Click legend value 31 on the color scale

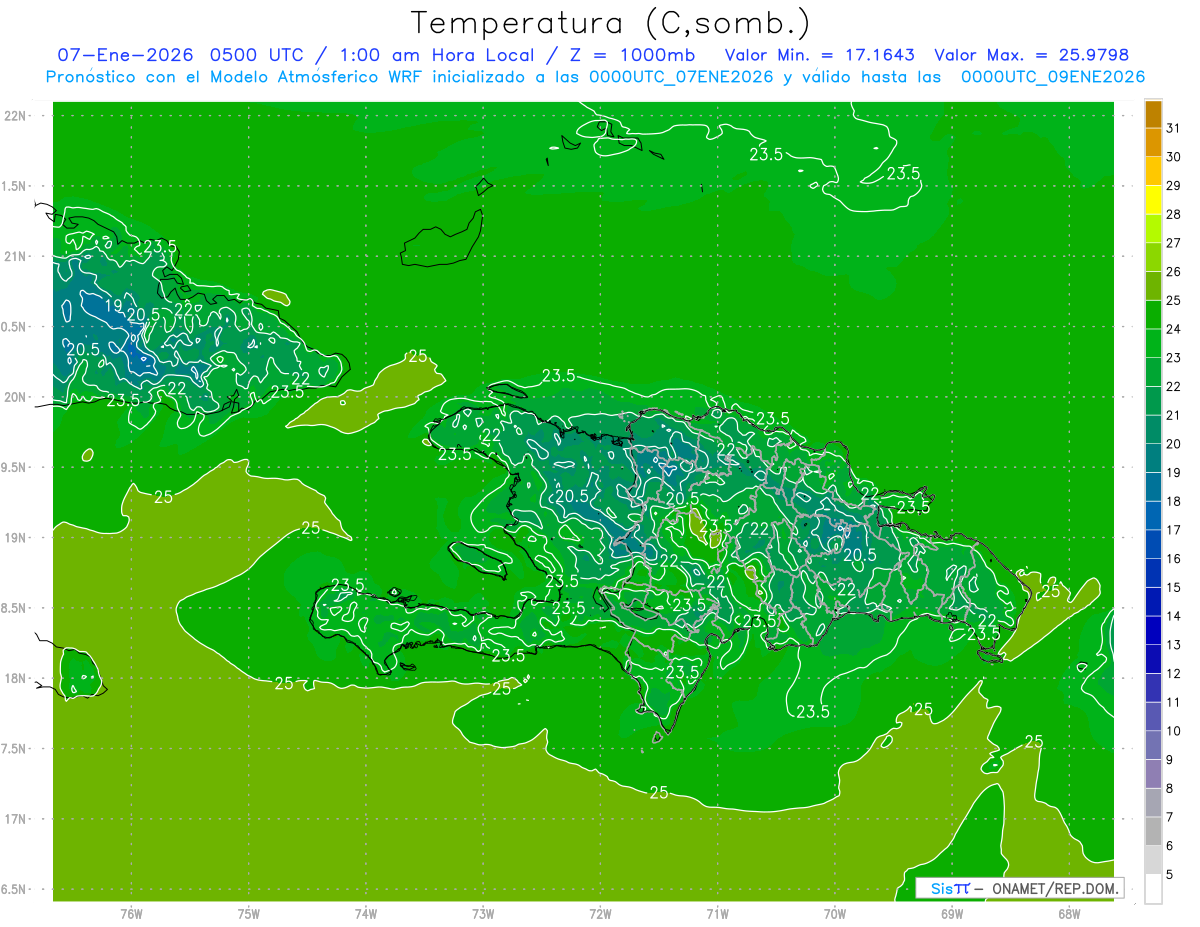point(1173,128)
